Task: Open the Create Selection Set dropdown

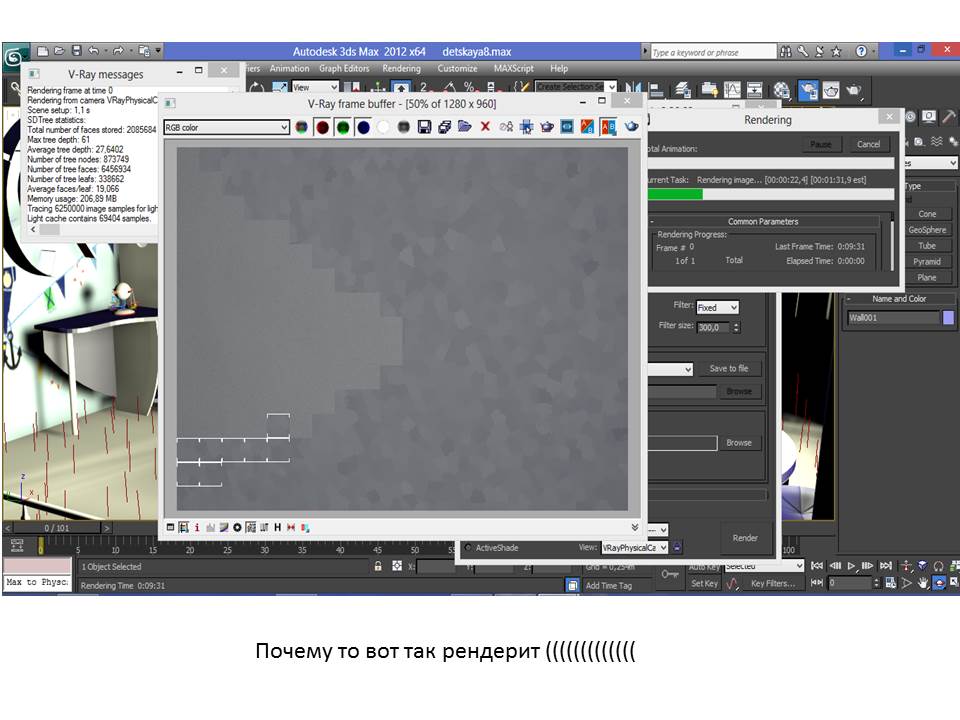Action: 576,87
